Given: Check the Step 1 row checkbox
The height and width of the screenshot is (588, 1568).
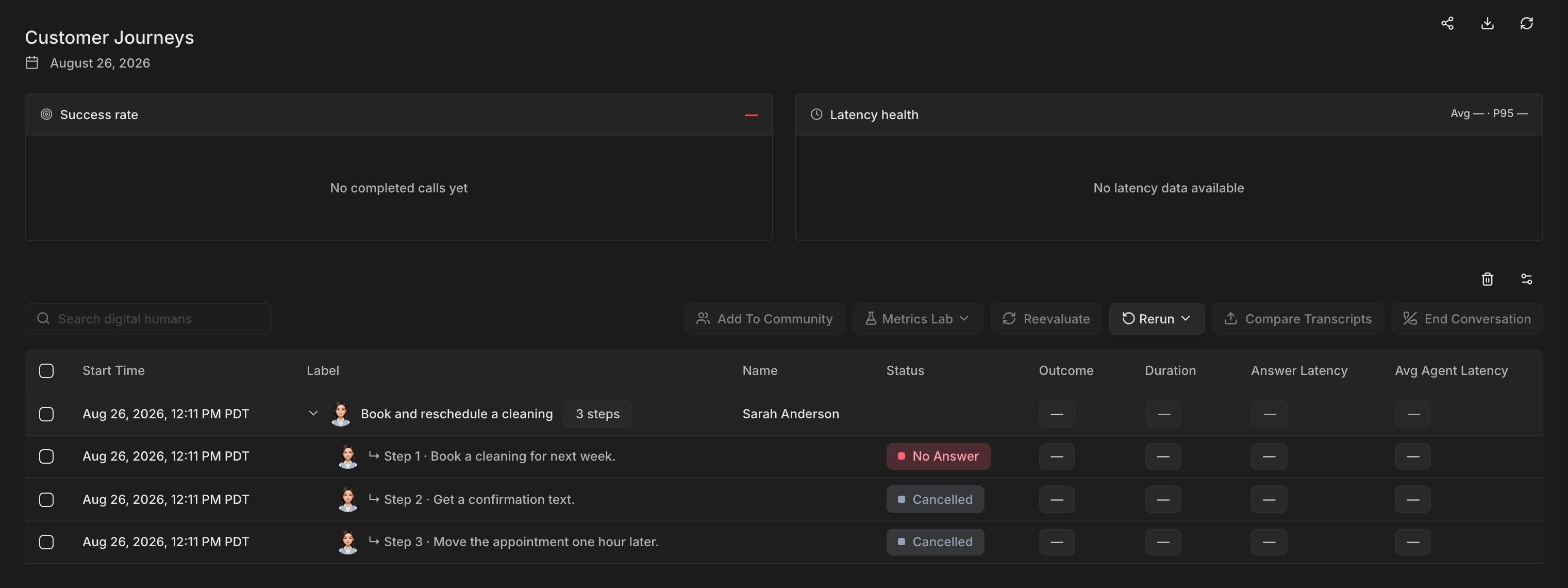Looking at the screenshot, I should [x=46, y=456].
